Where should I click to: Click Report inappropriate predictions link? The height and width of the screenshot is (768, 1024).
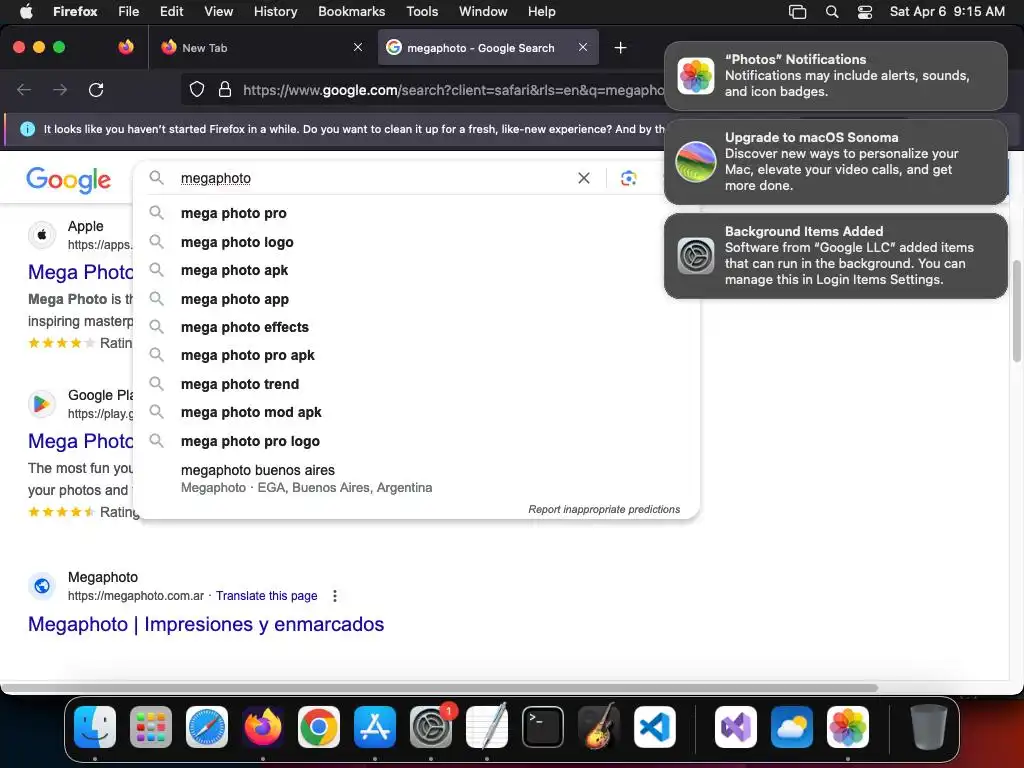pos(604,509)
